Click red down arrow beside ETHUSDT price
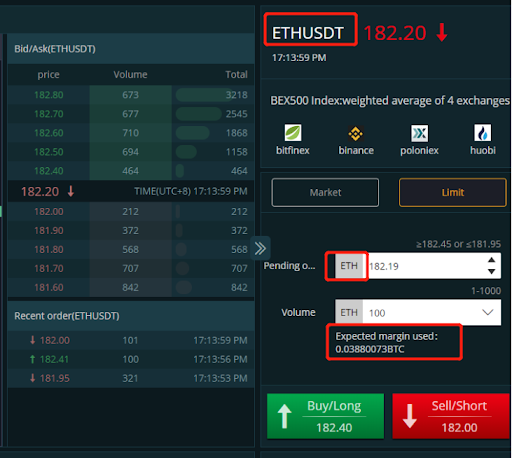The width and height of the screenshot is (512, 458). point(442,32)
